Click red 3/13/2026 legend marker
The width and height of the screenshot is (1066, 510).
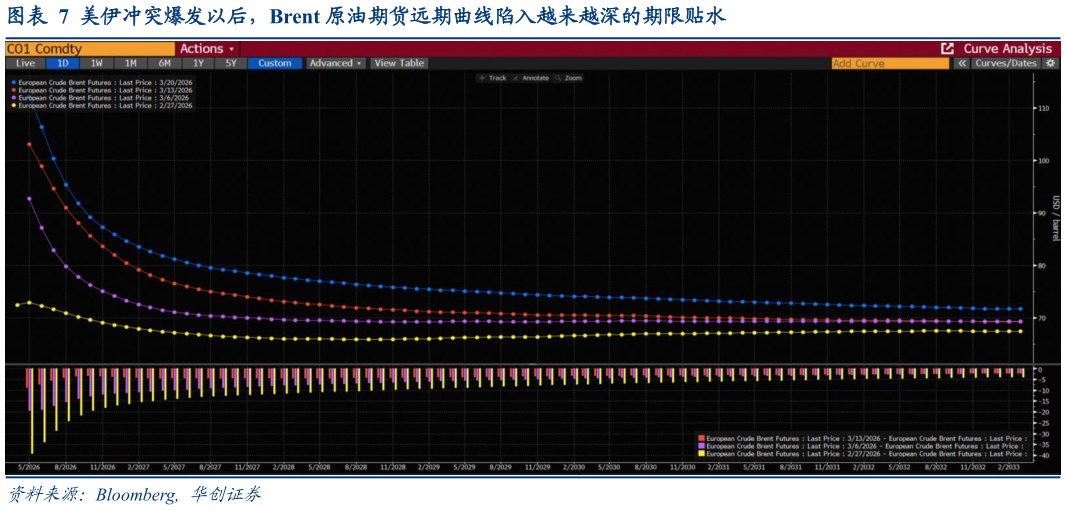pyautogui.click(x=13, y=91)
